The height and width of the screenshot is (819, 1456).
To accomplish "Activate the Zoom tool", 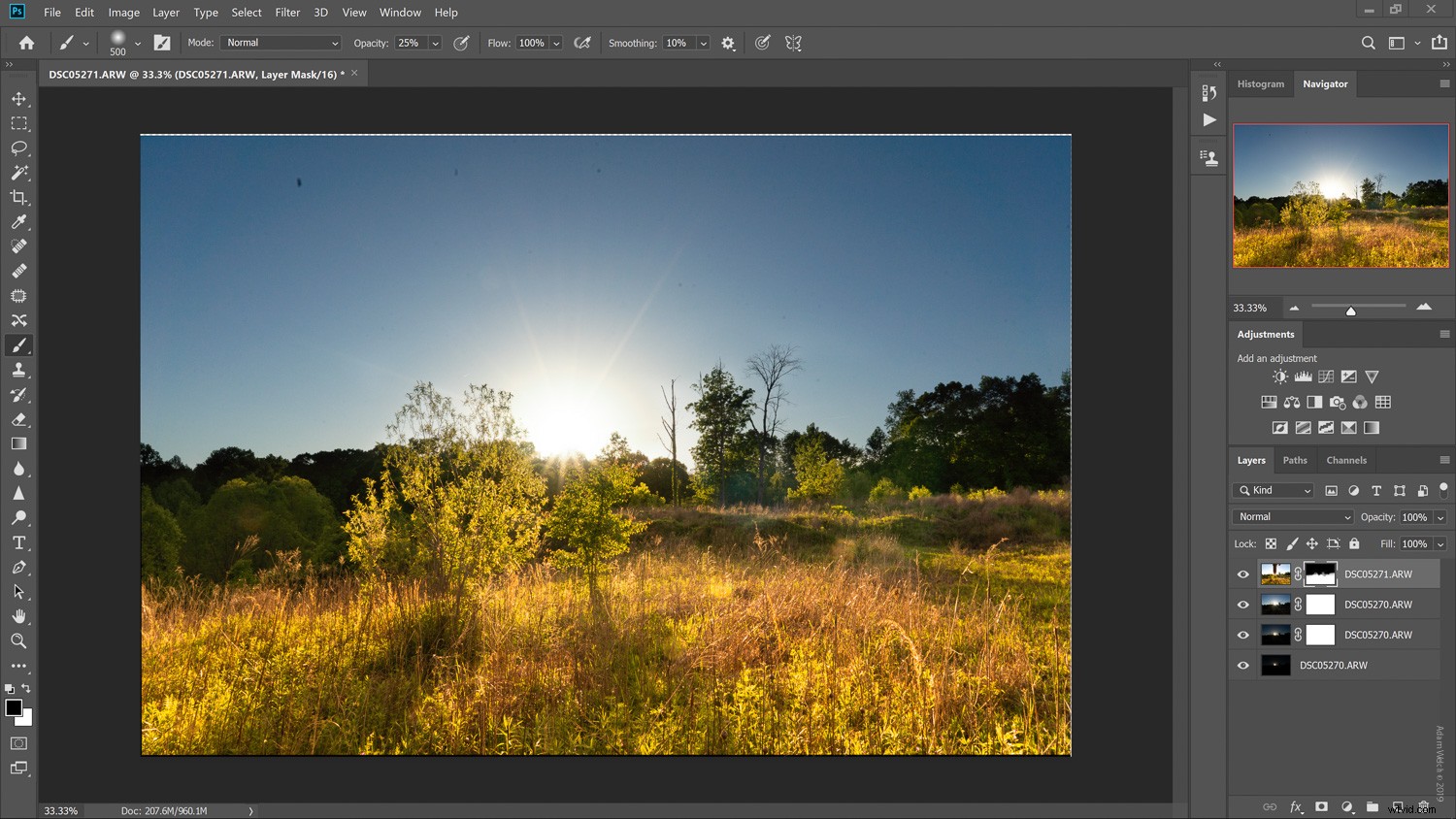I will (x=18, y=640).
